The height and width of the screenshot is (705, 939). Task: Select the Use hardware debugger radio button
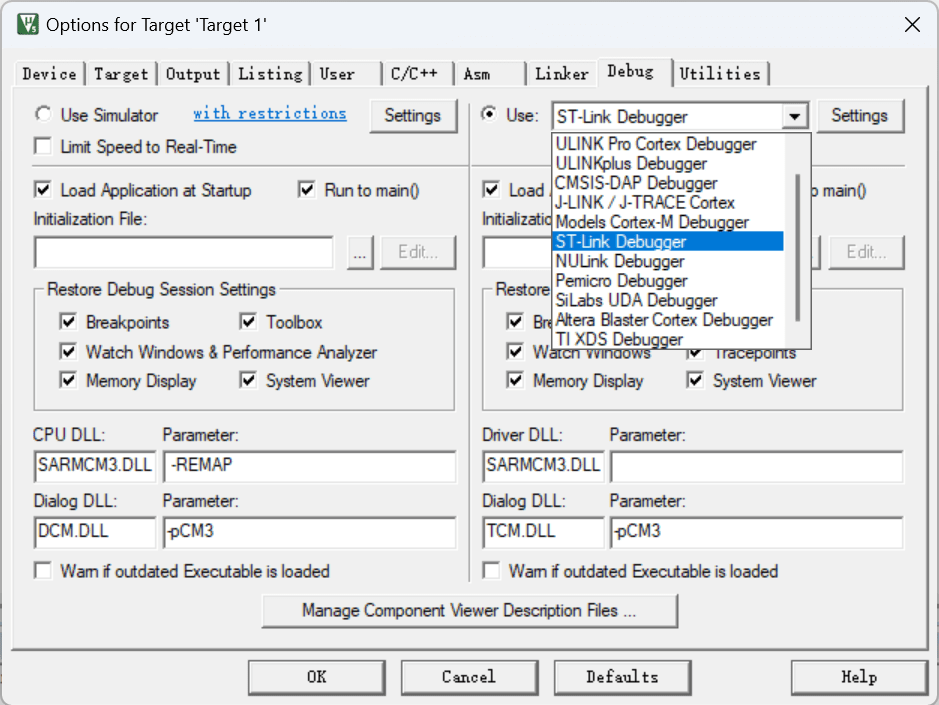(489, 114)
